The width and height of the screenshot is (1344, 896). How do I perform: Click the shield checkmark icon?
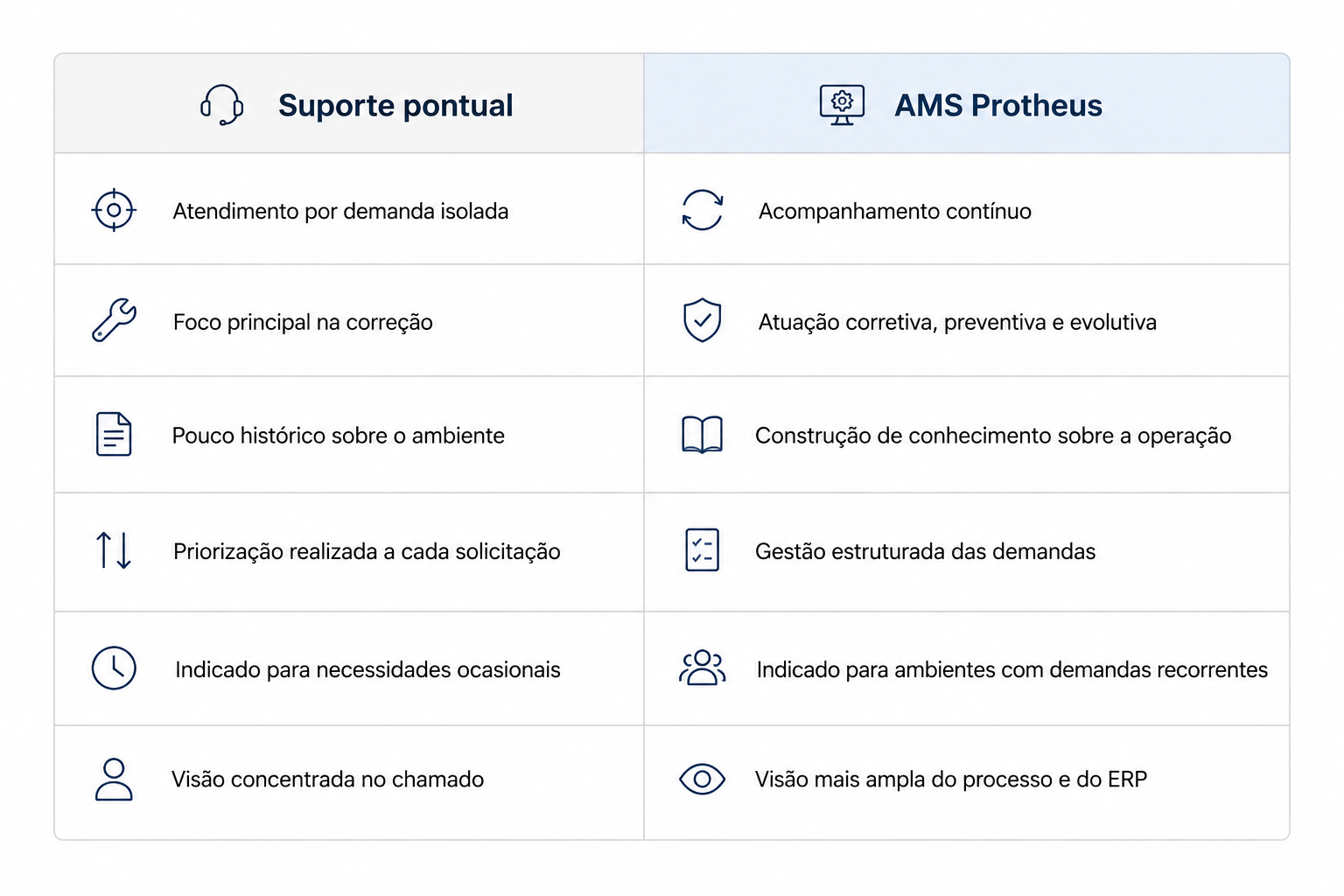pos(702,320)
